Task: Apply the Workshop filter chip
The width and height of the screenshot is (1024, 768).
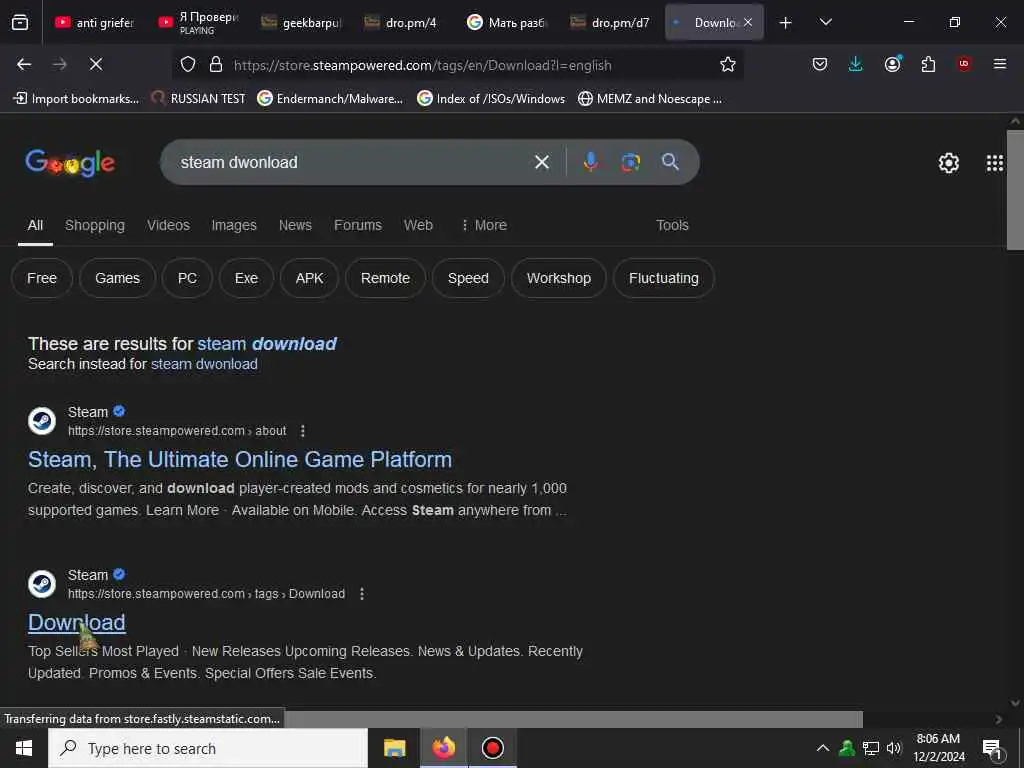Action: coord(559,278)
